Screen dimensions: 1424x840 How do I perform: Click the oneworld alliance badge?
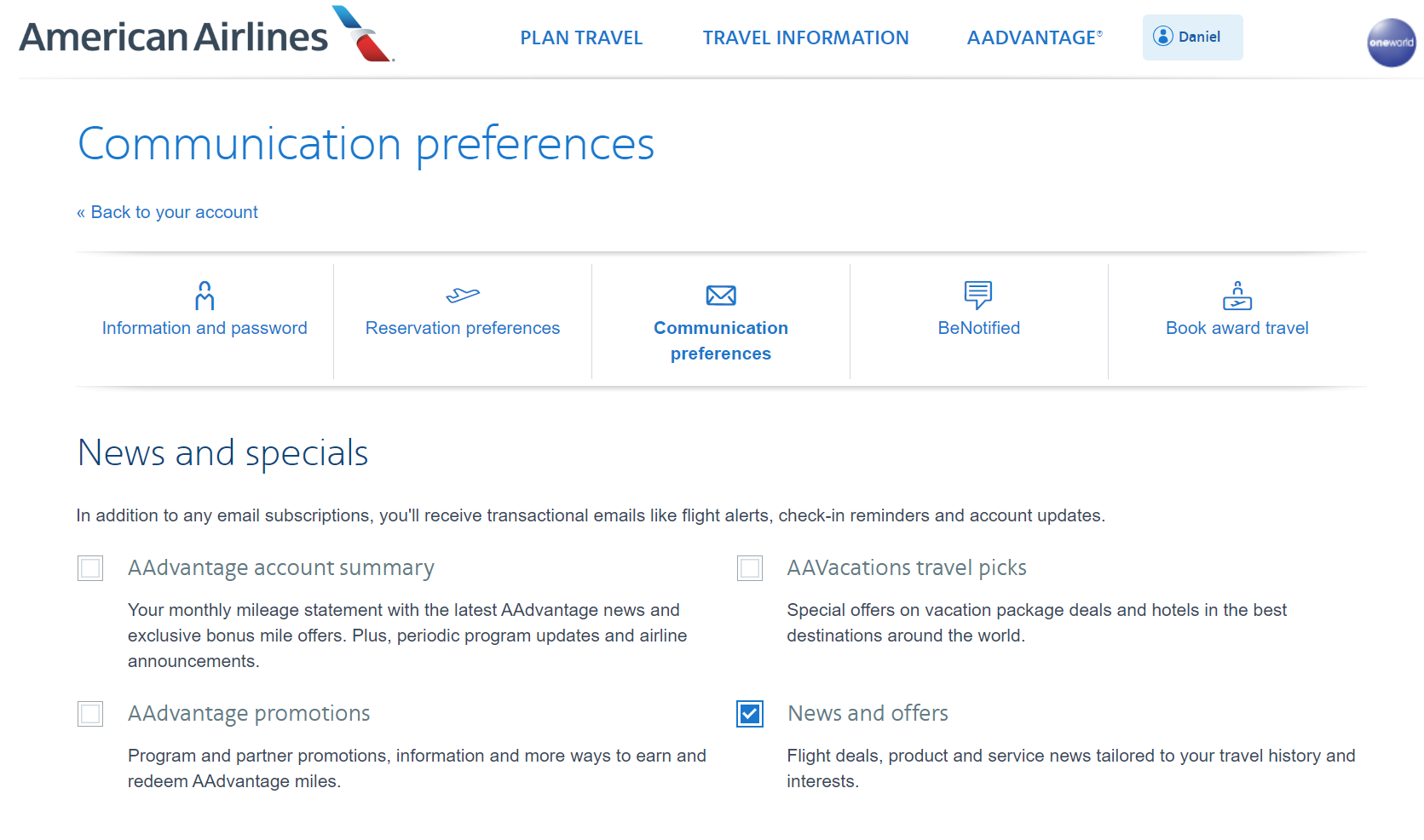pos(1391,43)
